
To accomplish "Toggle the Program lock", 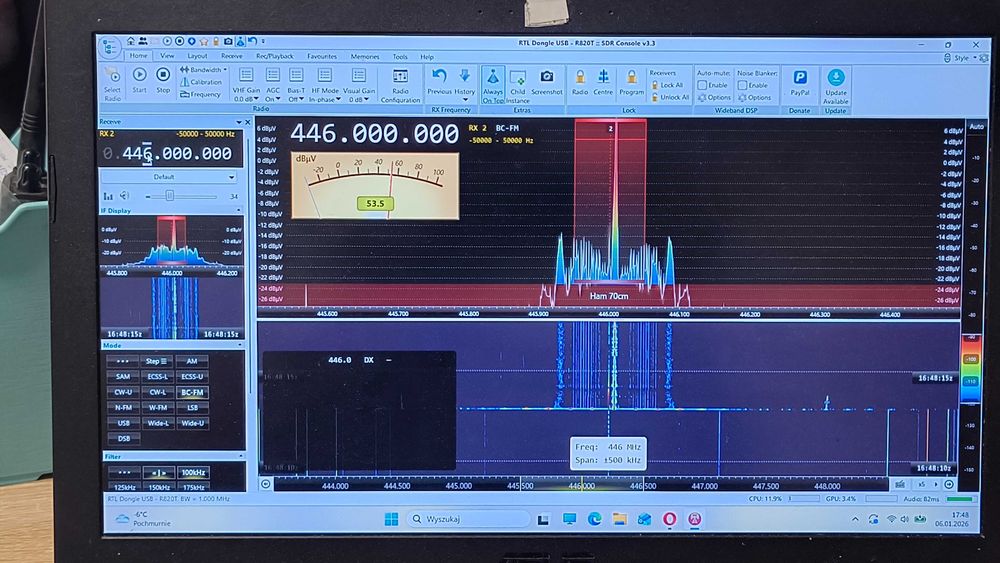I will 631,82.
